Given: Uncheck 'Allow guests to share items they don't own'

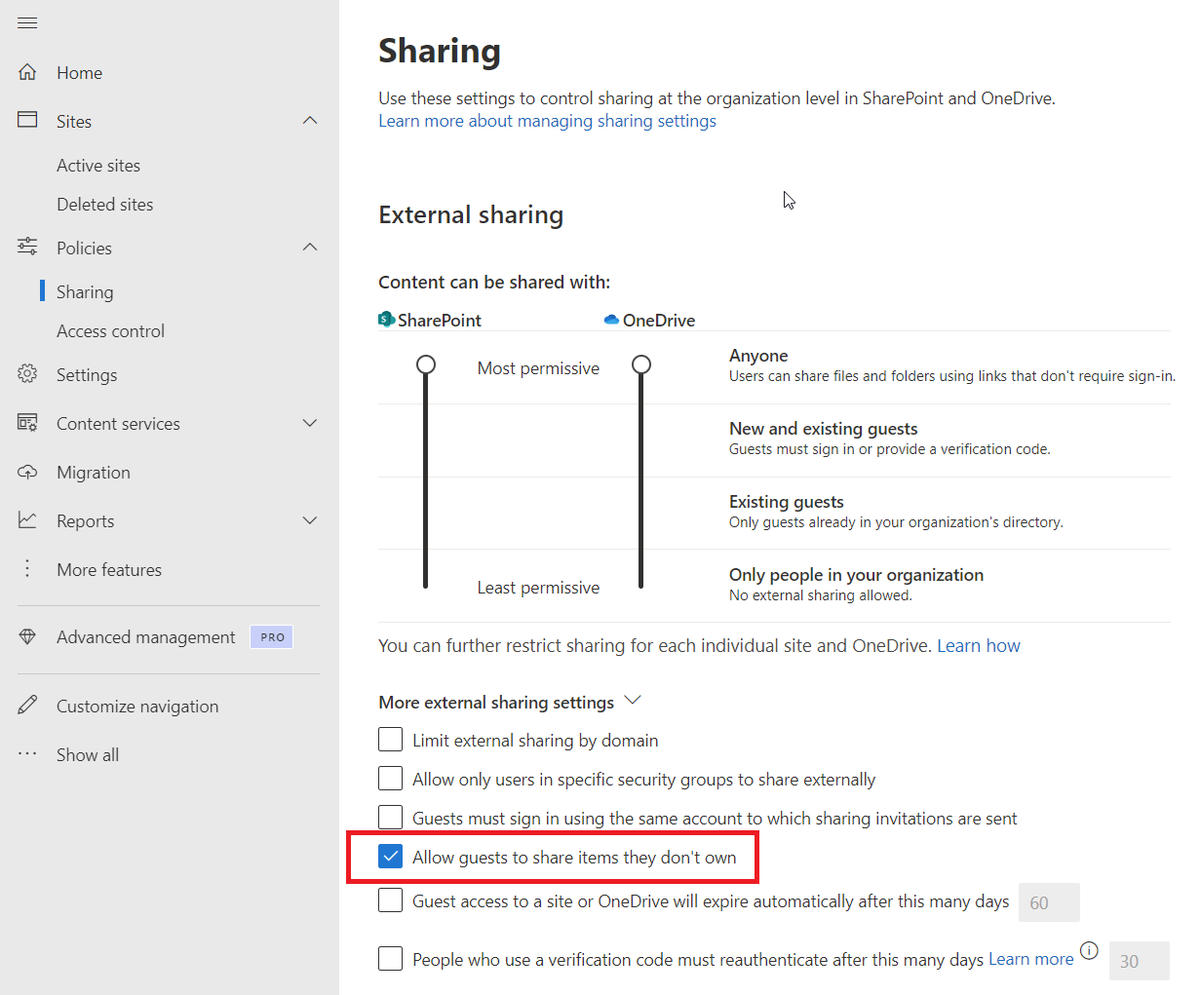Looking at the screenshot, I should pos(390,856).
